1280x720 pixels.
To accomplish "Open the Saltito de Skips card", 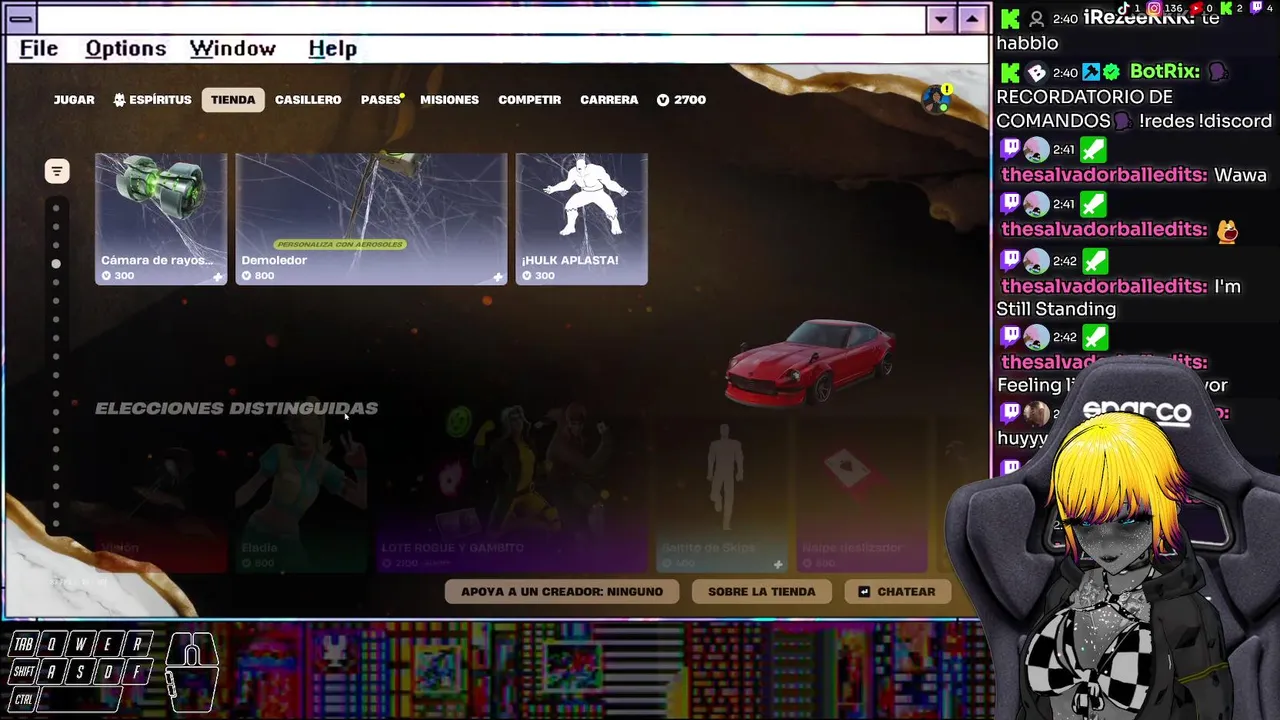I will [x=721, y=495].
